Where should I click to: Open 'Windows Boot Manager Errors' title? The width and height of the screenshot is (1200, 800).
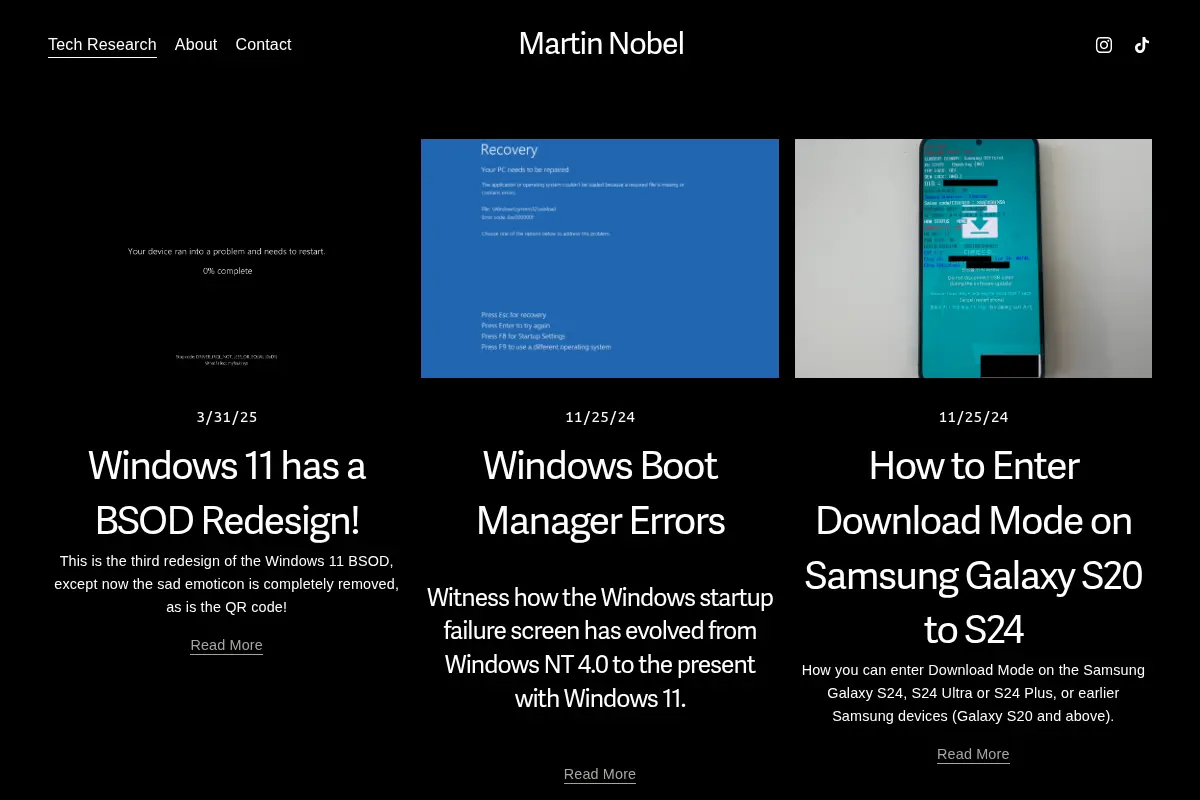[600, 493]
